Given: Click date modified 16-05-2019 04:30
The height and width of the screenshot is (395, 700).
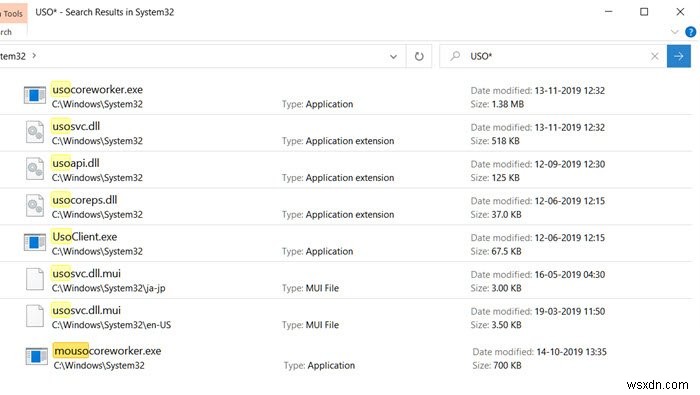Looking at the screenshot, I should (x=569, y=274).
